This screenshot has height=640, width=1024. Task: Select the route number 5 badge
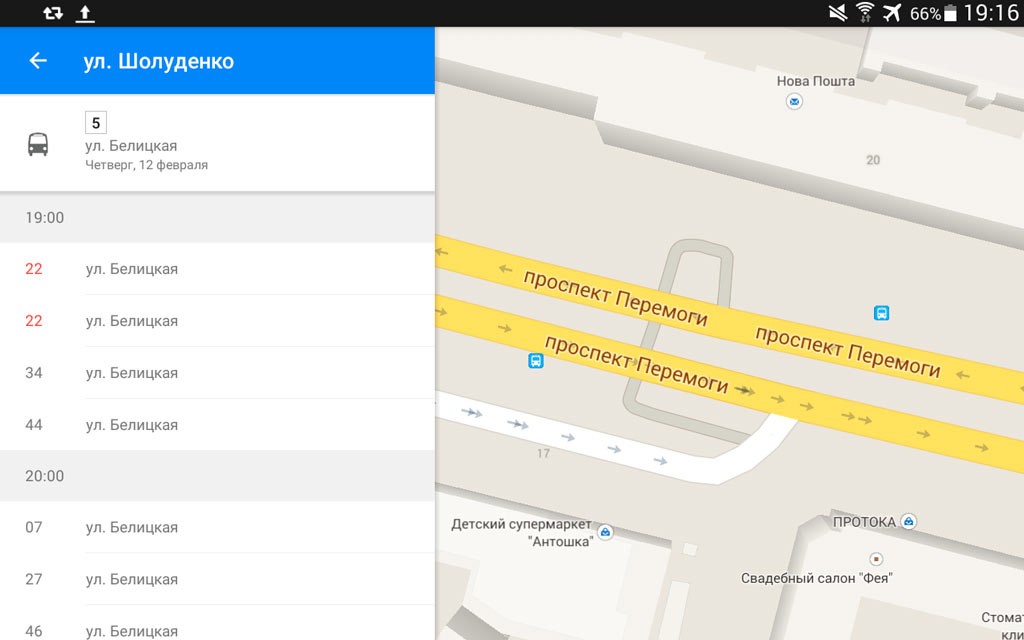tap(95, 122)
